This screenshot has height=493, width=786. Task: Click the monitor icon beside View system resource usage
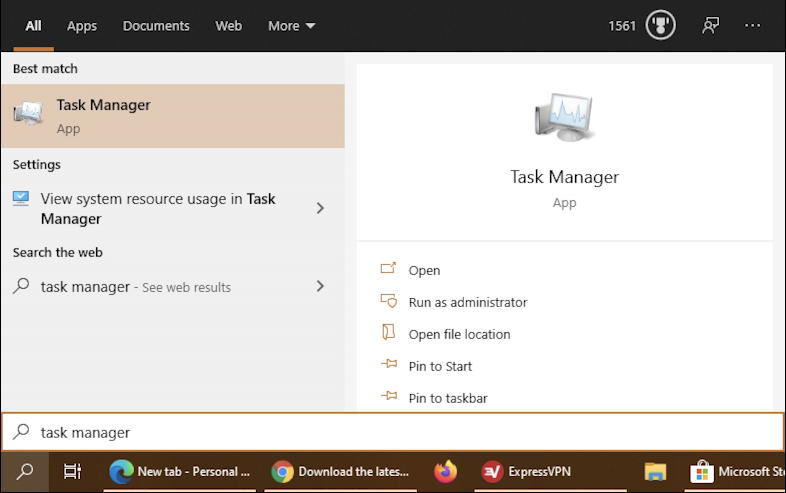21,199
